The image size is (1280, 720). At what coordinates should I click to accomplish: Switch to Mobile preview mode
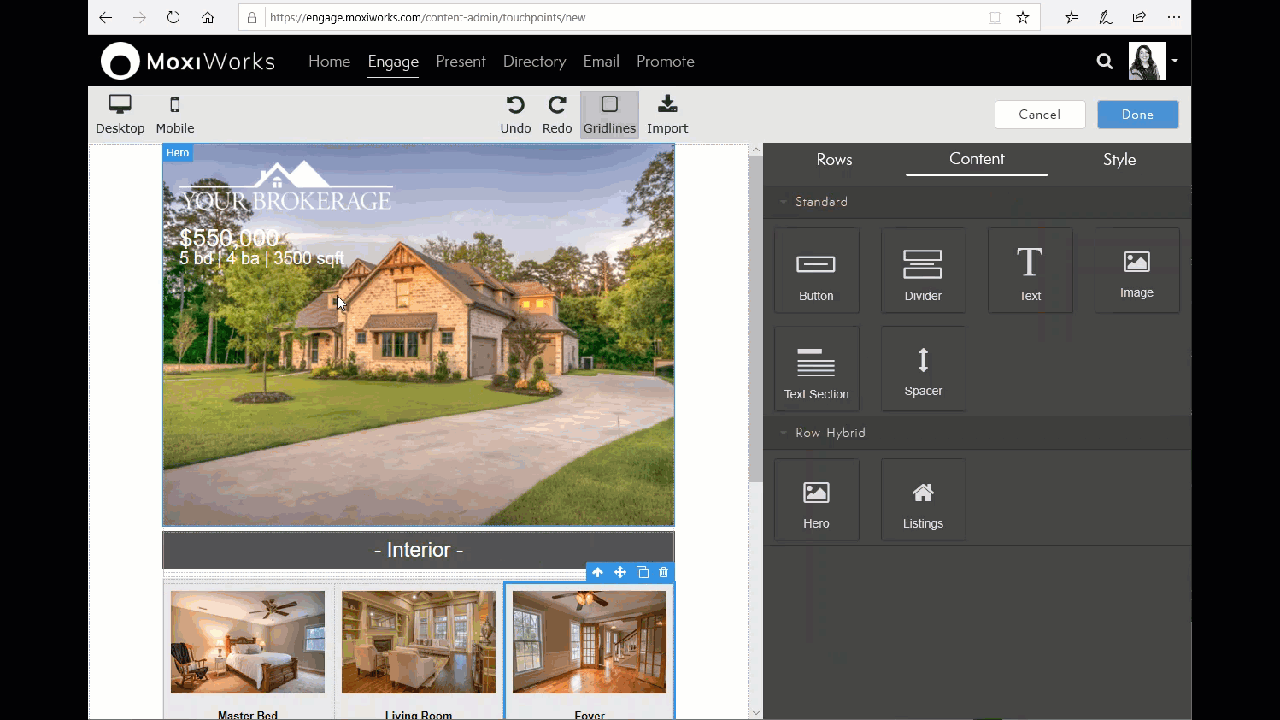pyautogui.click(x=175, y=114)
